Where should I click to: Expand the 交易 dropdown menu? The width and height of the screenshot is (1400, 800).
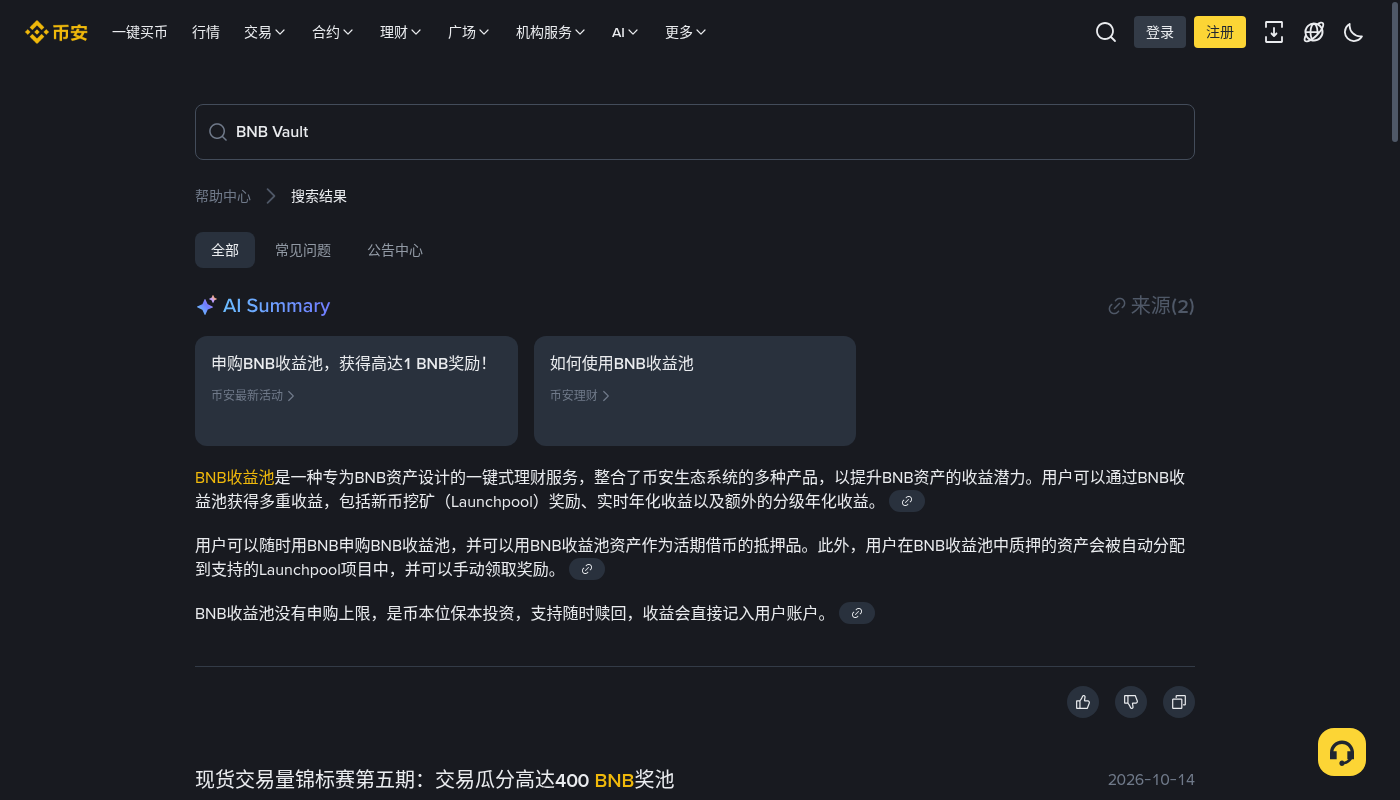click(265, 32)
